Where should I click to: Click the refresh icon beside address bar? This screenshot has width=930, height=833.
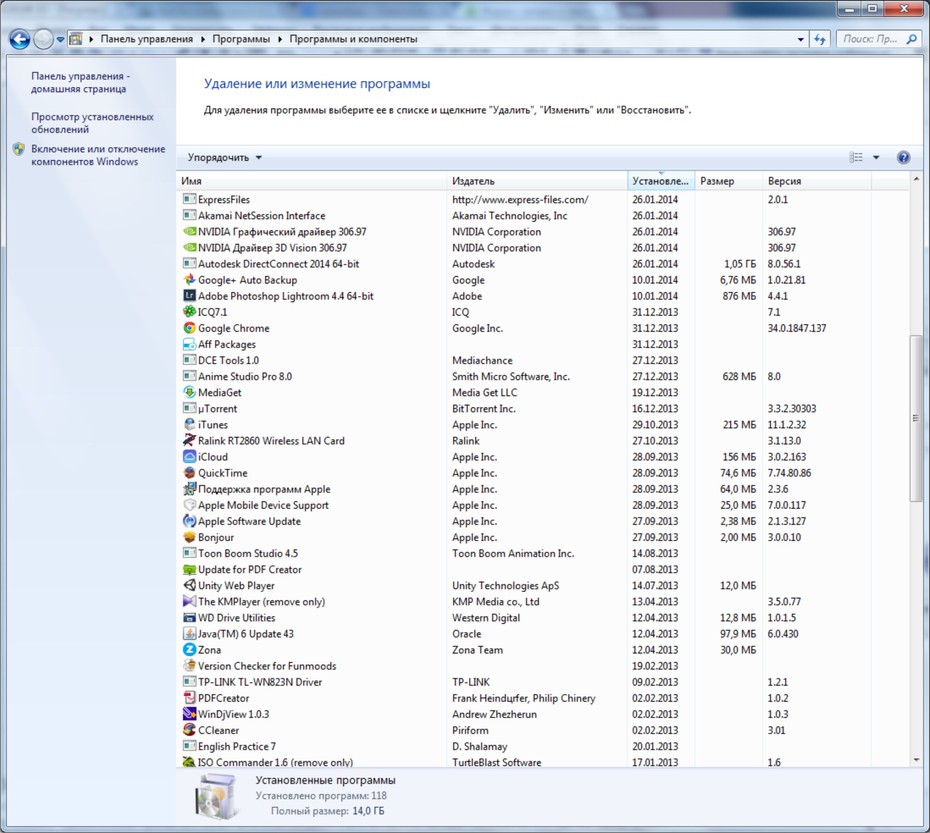click(820, 39)
